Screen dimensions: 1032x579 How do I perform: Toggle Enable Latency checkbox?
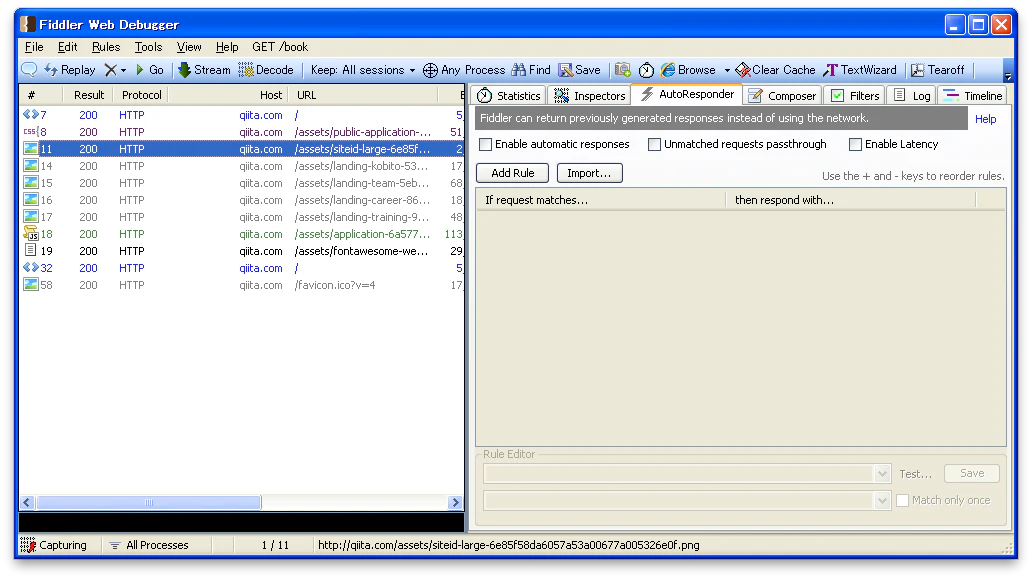point(855,144)
